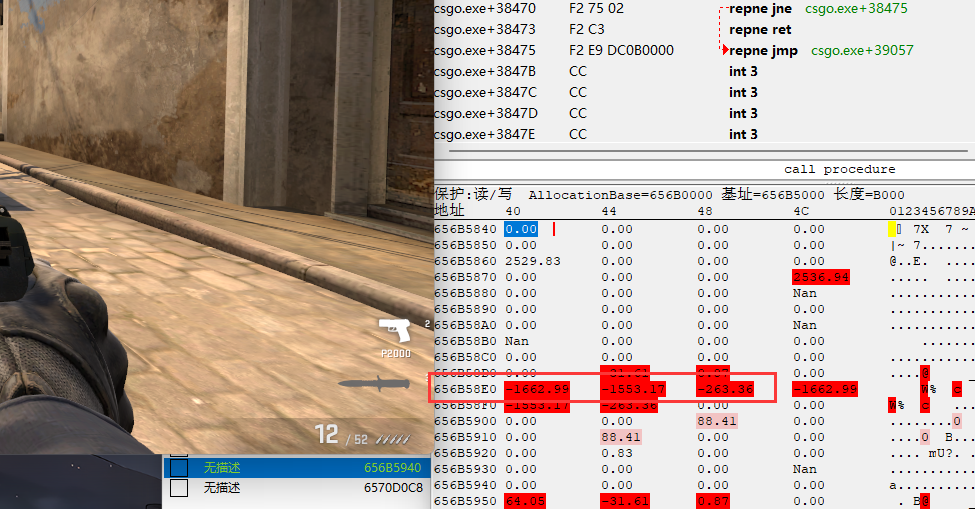Select disassembler row csgo.exe+38473

point(485,29)
